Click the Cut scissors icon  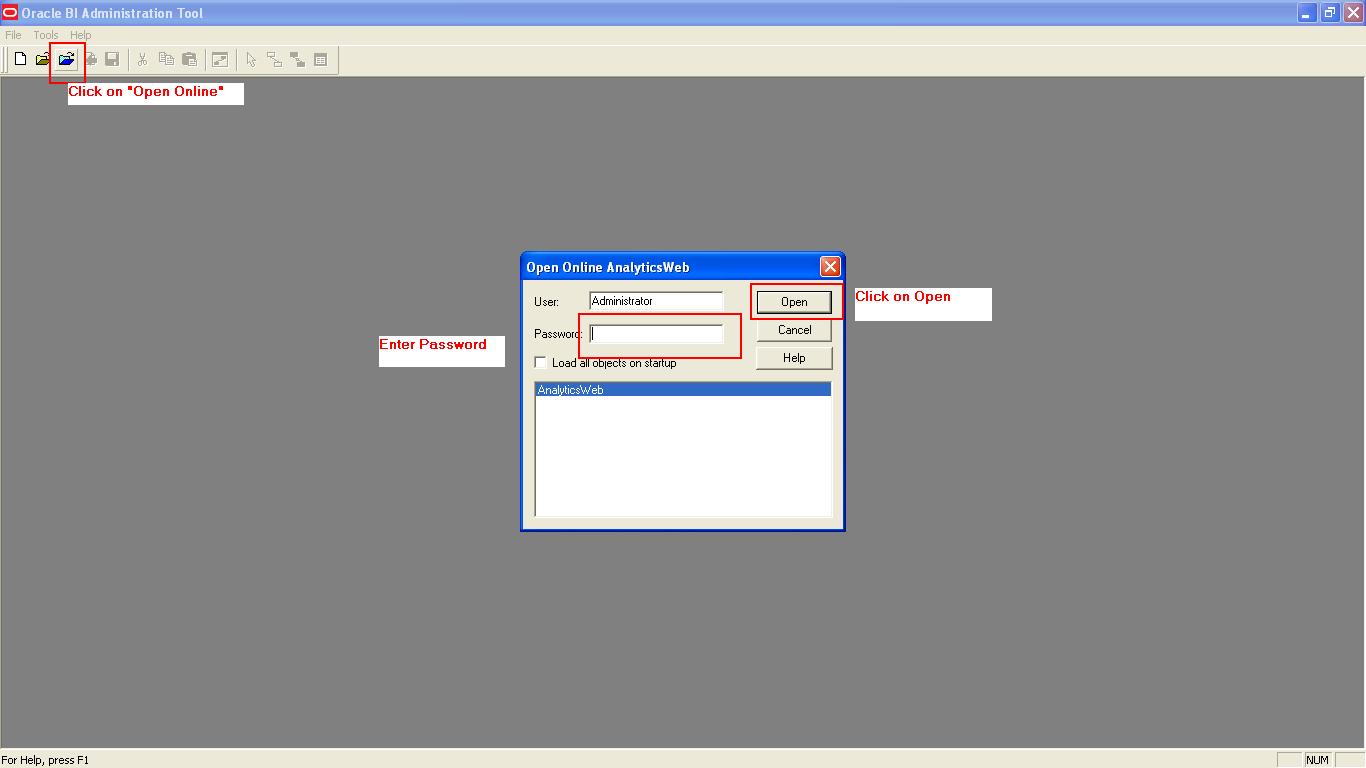(141, 59)
